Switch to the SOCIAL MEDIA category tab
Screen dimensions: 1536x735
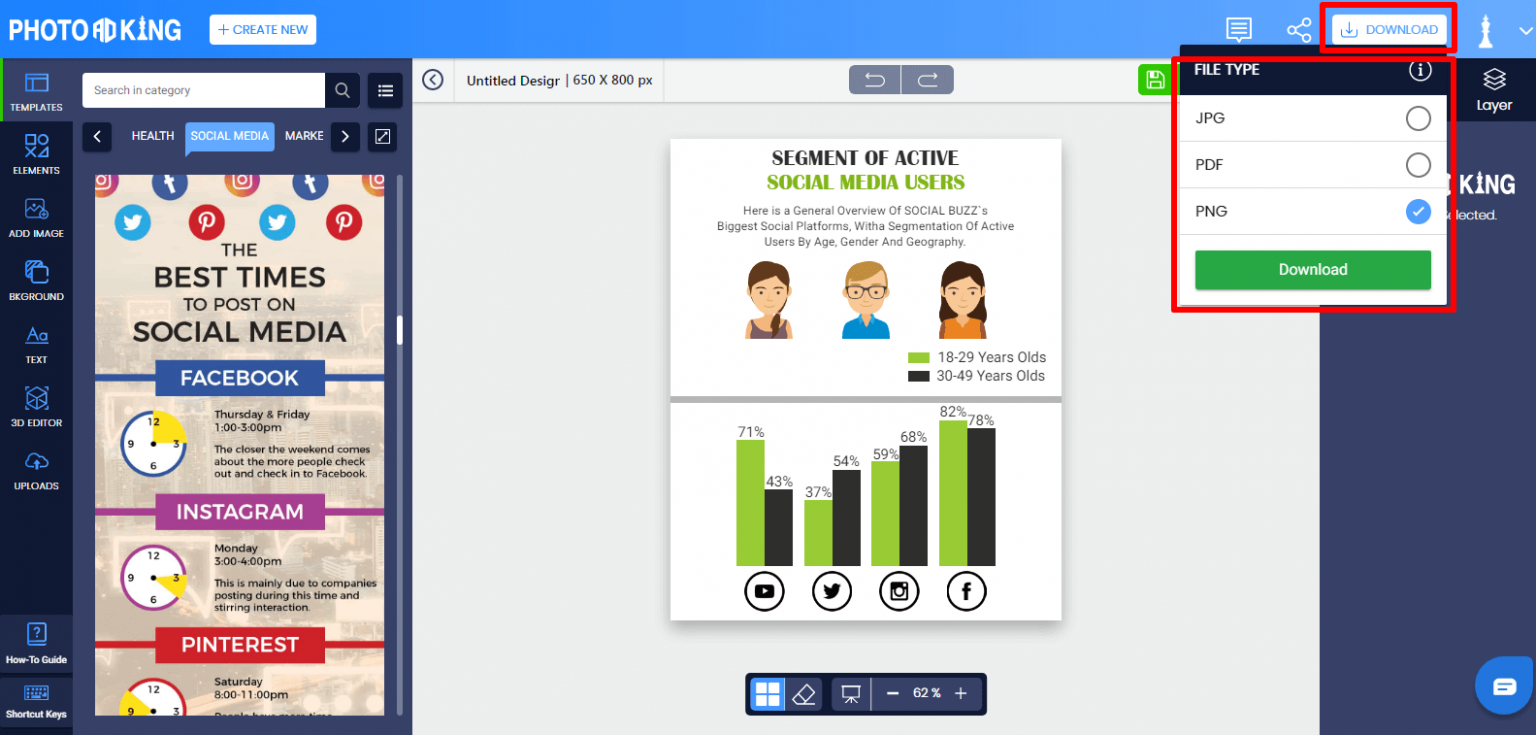[229, 136]
